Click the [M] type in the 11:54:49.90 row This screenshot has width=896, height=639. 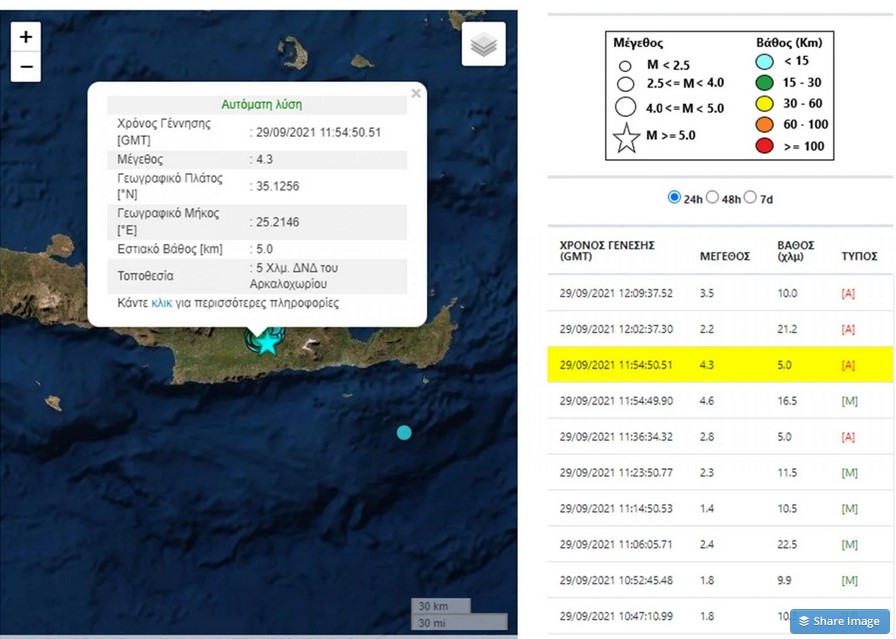click(x=850, y=401)
